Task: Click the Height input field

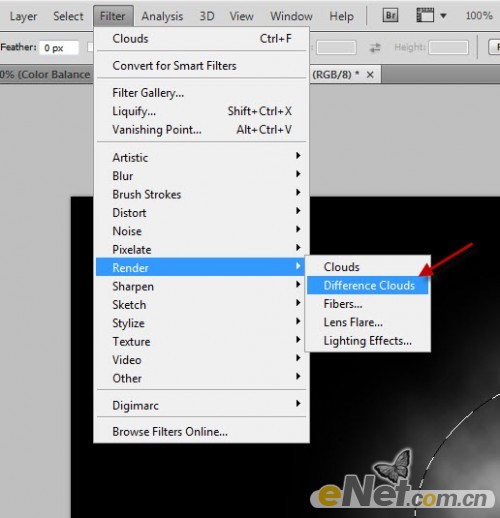Action: point(448,48)
